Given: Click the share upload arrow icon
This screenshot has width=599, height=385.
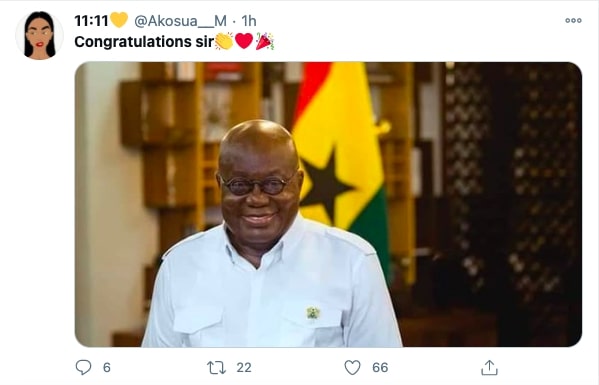Looking at the screenshot, I should coord(489,367).
